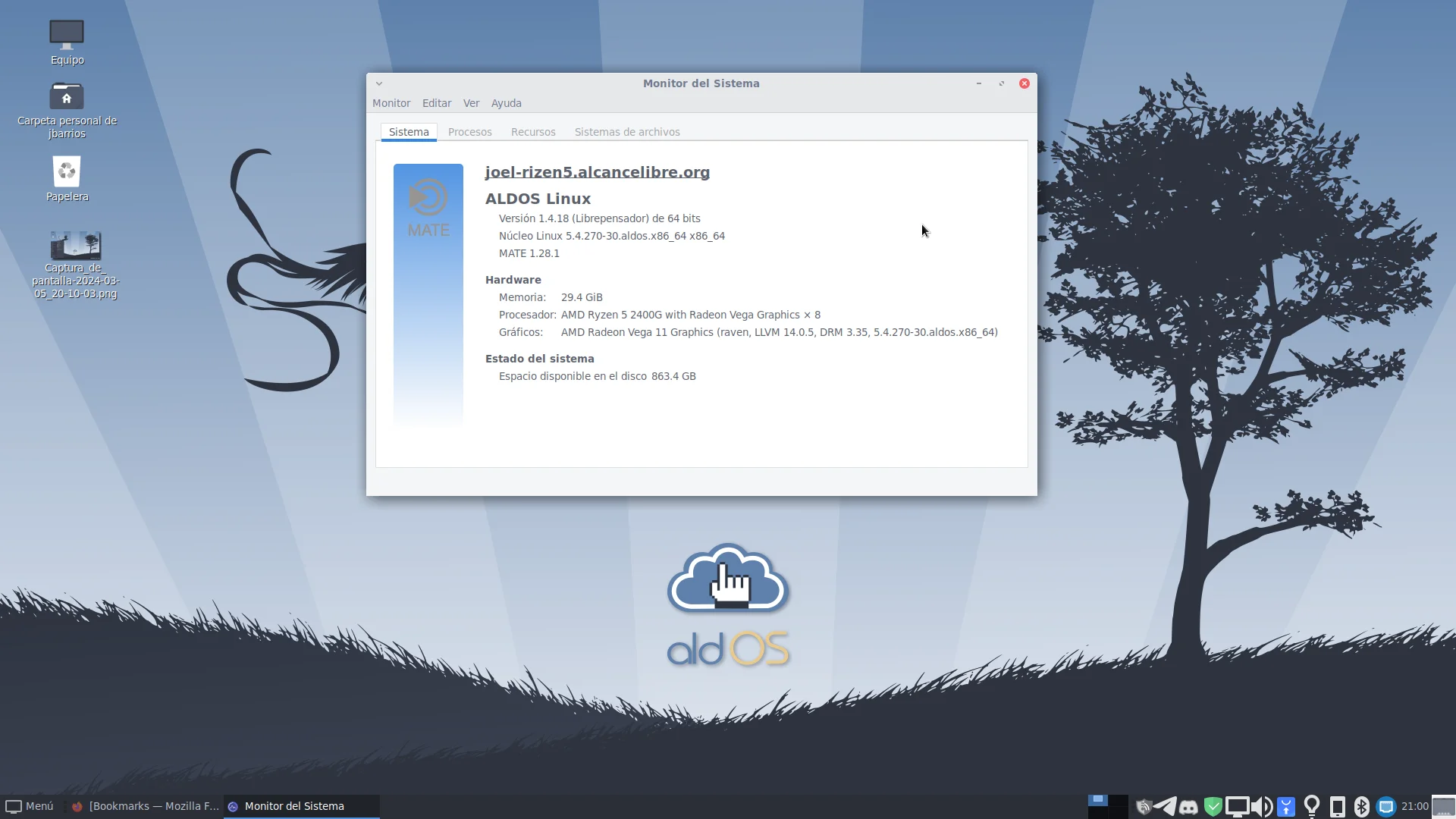Viewport: 1456px width, 819px height.
Task: Select the Sistema tab
Action: [x=409, y=132]
